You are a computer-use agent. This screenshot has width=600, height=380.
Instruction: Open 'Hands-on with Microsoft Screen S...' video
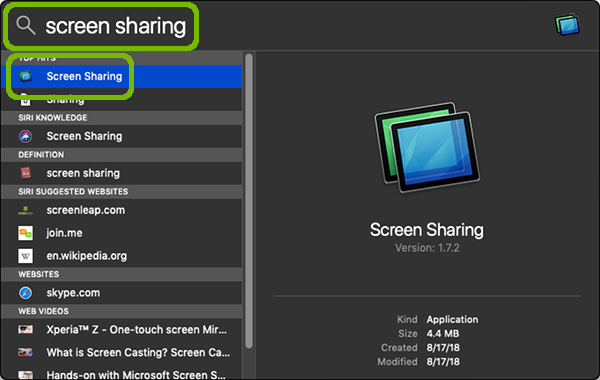click(x=122, y=372)
